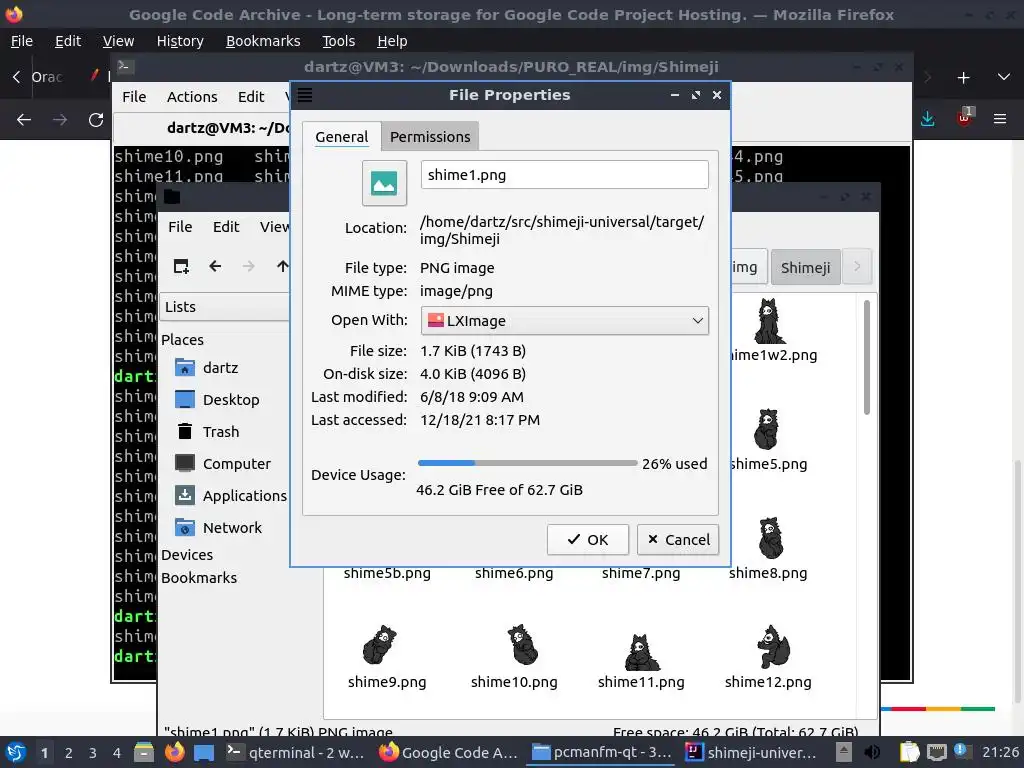Open Desktop in Places sidebar
The image size is (1024, 768).
(231, 400)
